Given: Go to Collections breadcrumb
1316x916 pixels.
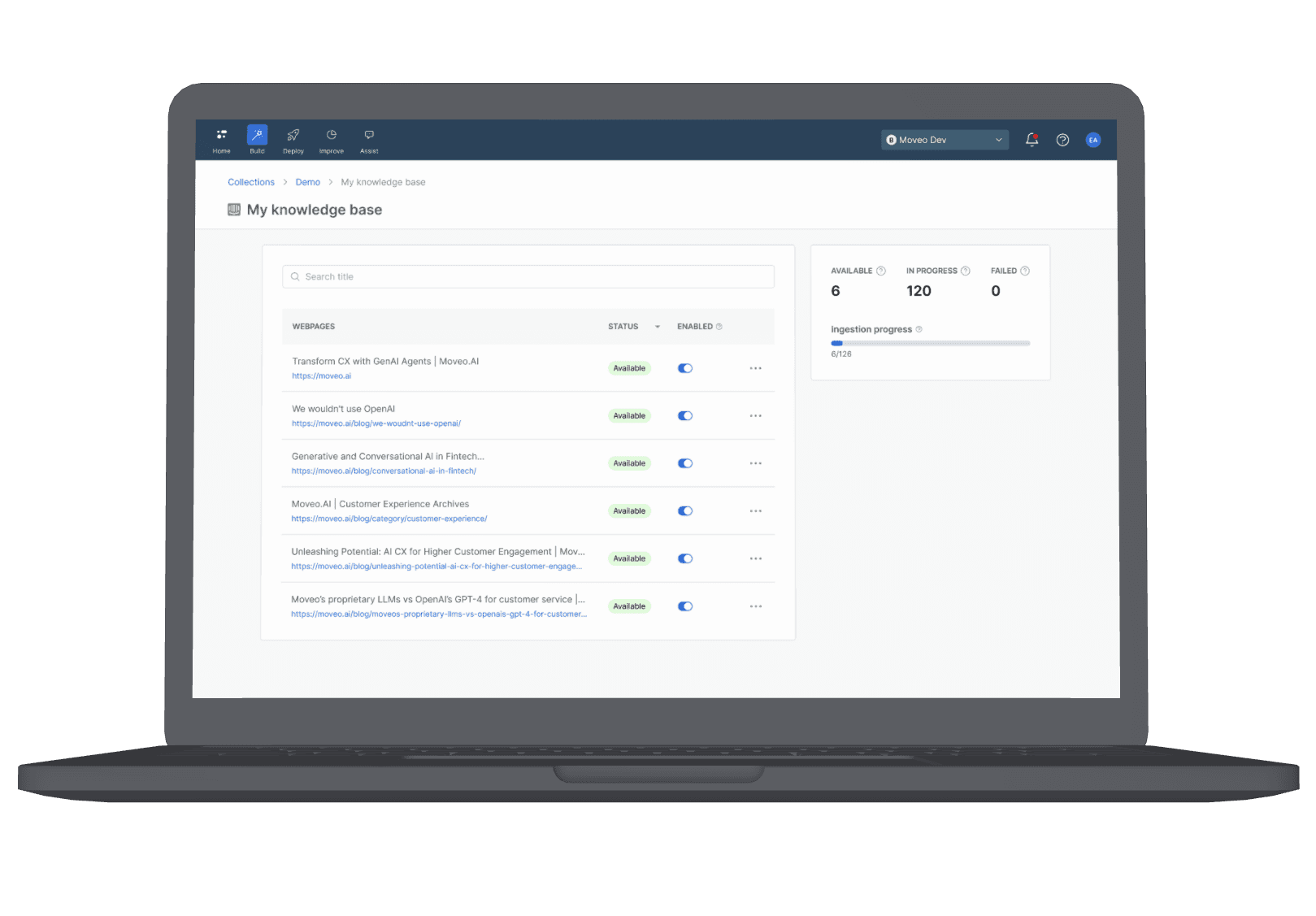Looking at the screenshot, I should tap(251, 182).
